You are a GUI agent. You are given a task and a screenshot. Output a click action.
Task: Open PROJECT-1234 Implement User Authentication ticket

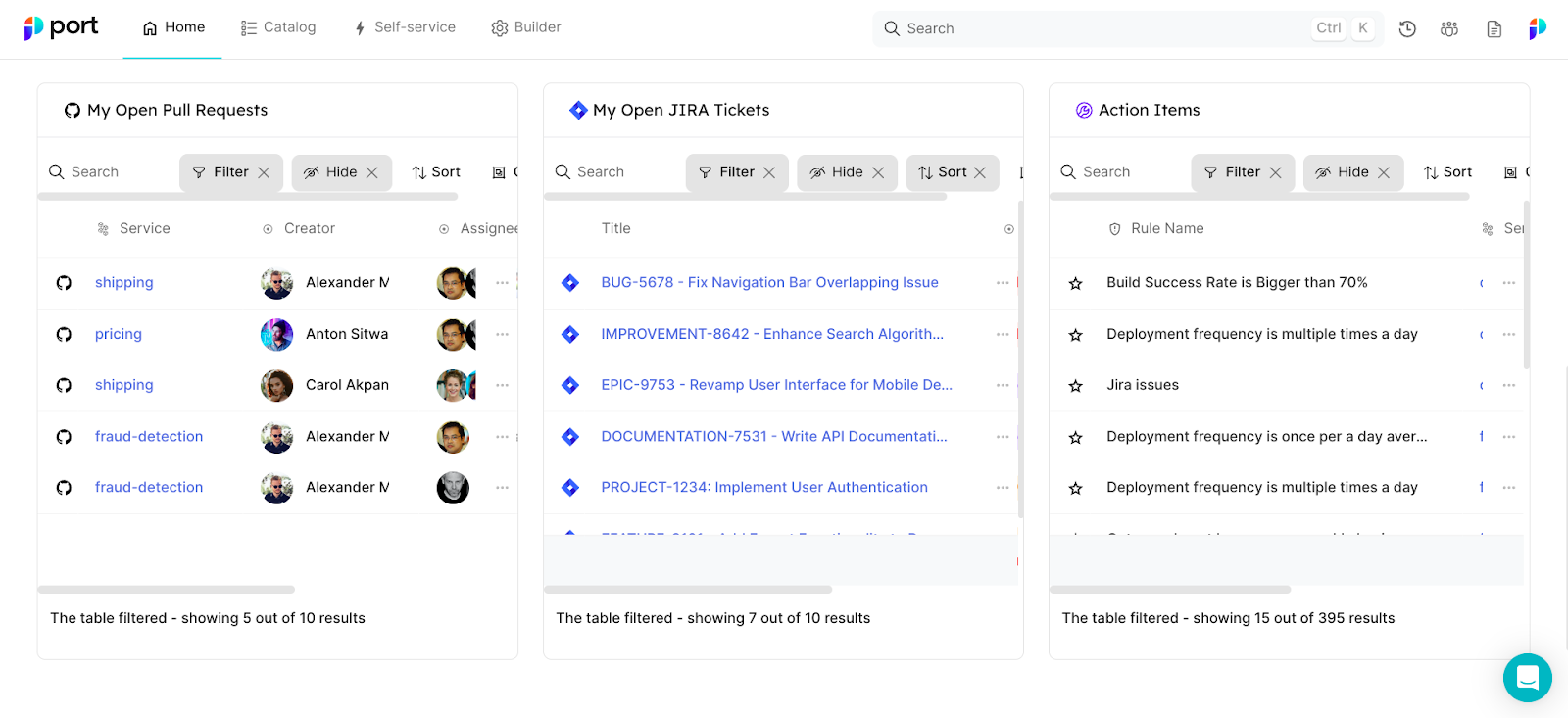point(763,488)
